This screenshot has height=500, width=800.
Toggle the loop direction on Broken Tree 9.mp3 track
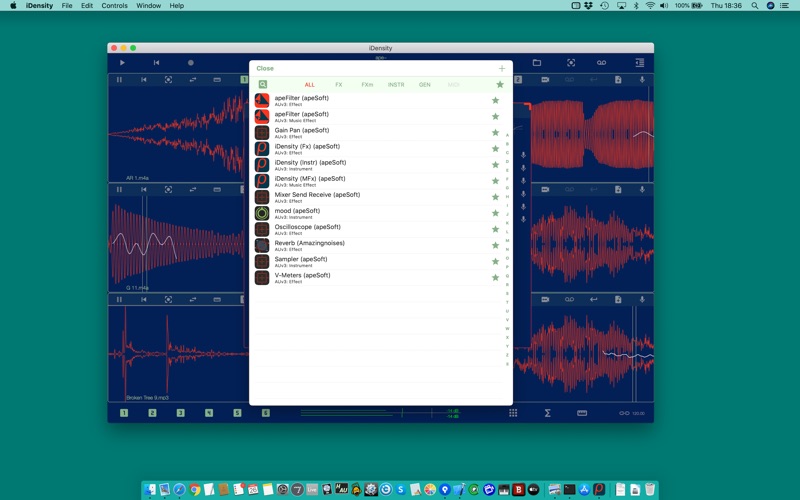[x=193, y=299]
